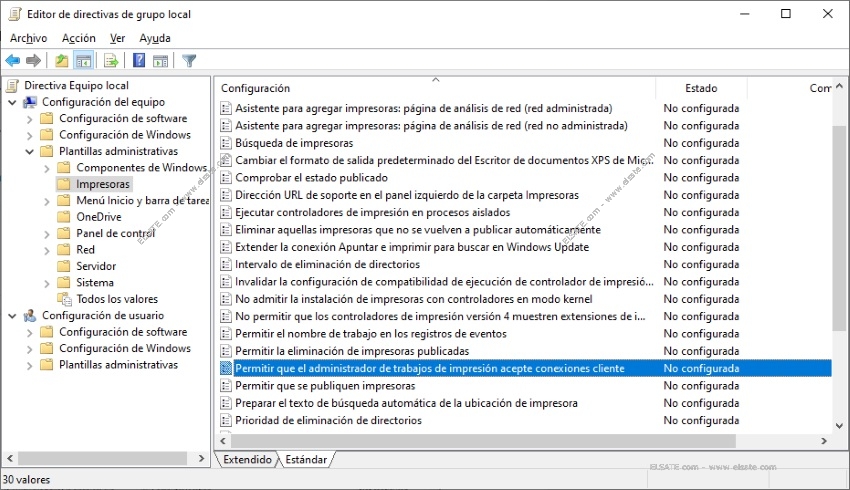Select Preparar el texto de búsqueda automática
Screen dimensions: 850x490
(406, 403)
